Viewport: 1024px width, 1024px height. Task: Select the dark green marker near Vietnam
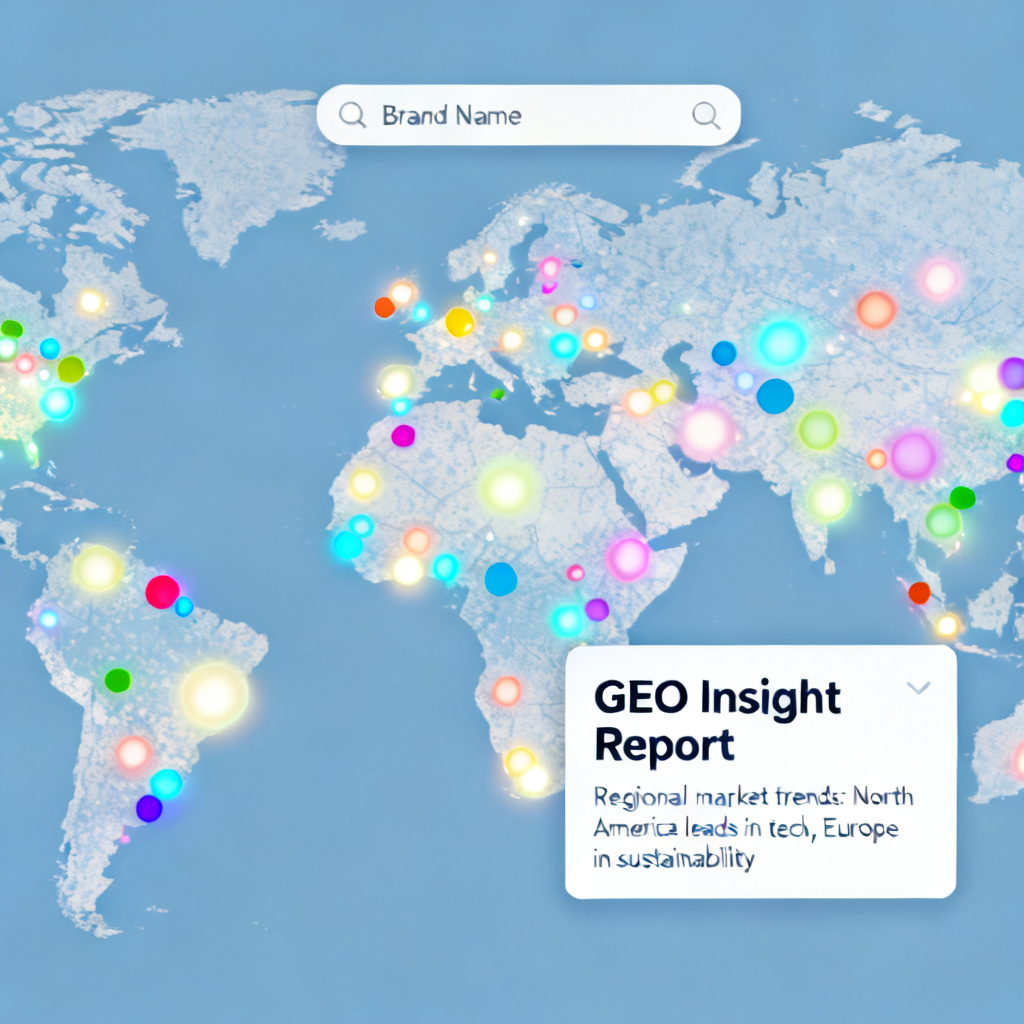click(962, 498)
